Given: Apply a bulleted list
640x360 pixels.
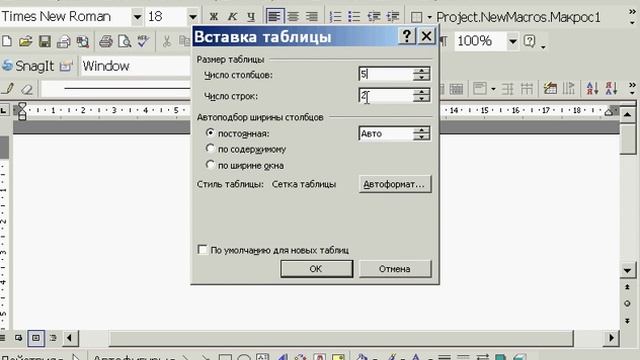Looking at the screenshot, I should coord(354,17).
